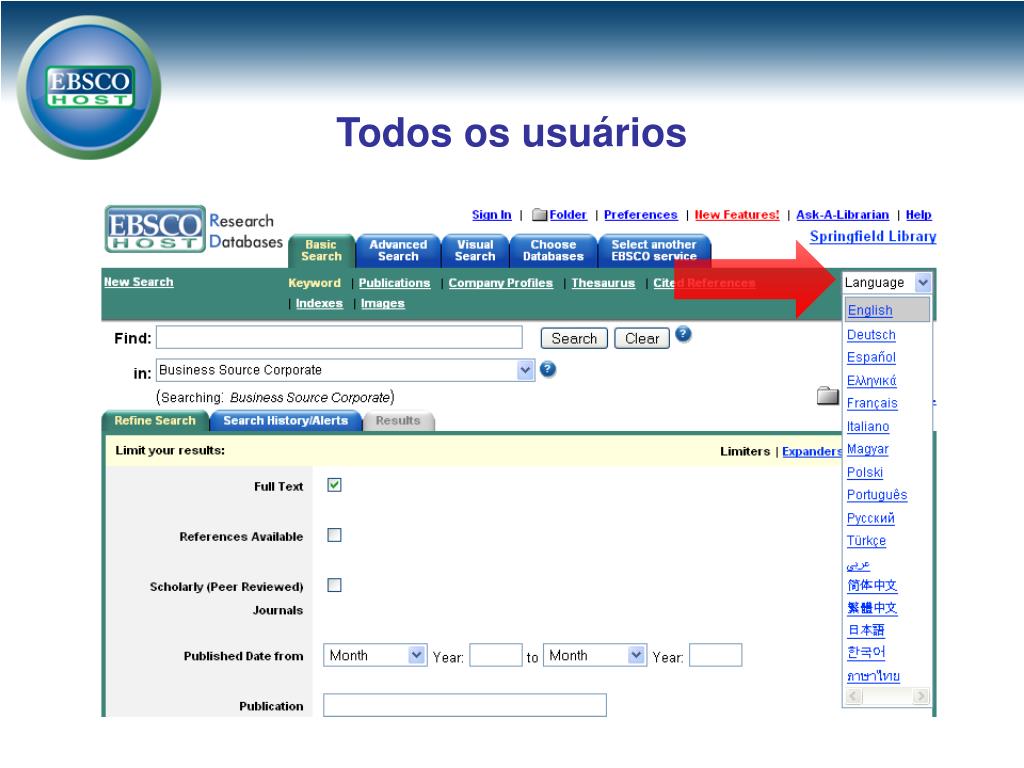The width and height of the screenshot is (1024, 768).
Task: Select Português in the language list
Action: [877, 494]
